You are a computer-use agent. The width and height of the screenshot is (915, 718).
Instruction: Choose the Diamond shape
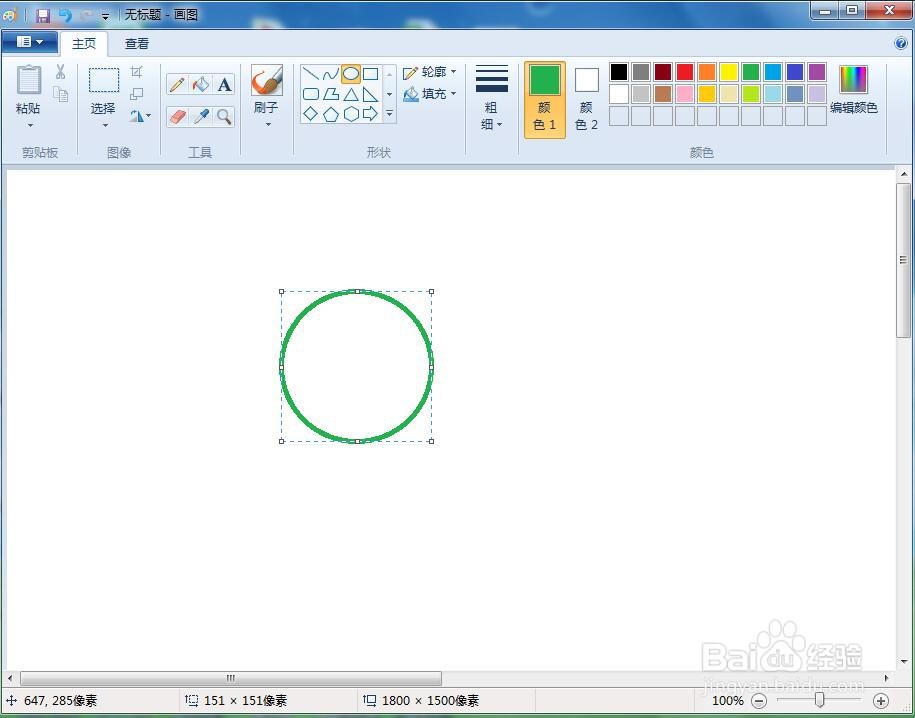(x=310, y=114)
